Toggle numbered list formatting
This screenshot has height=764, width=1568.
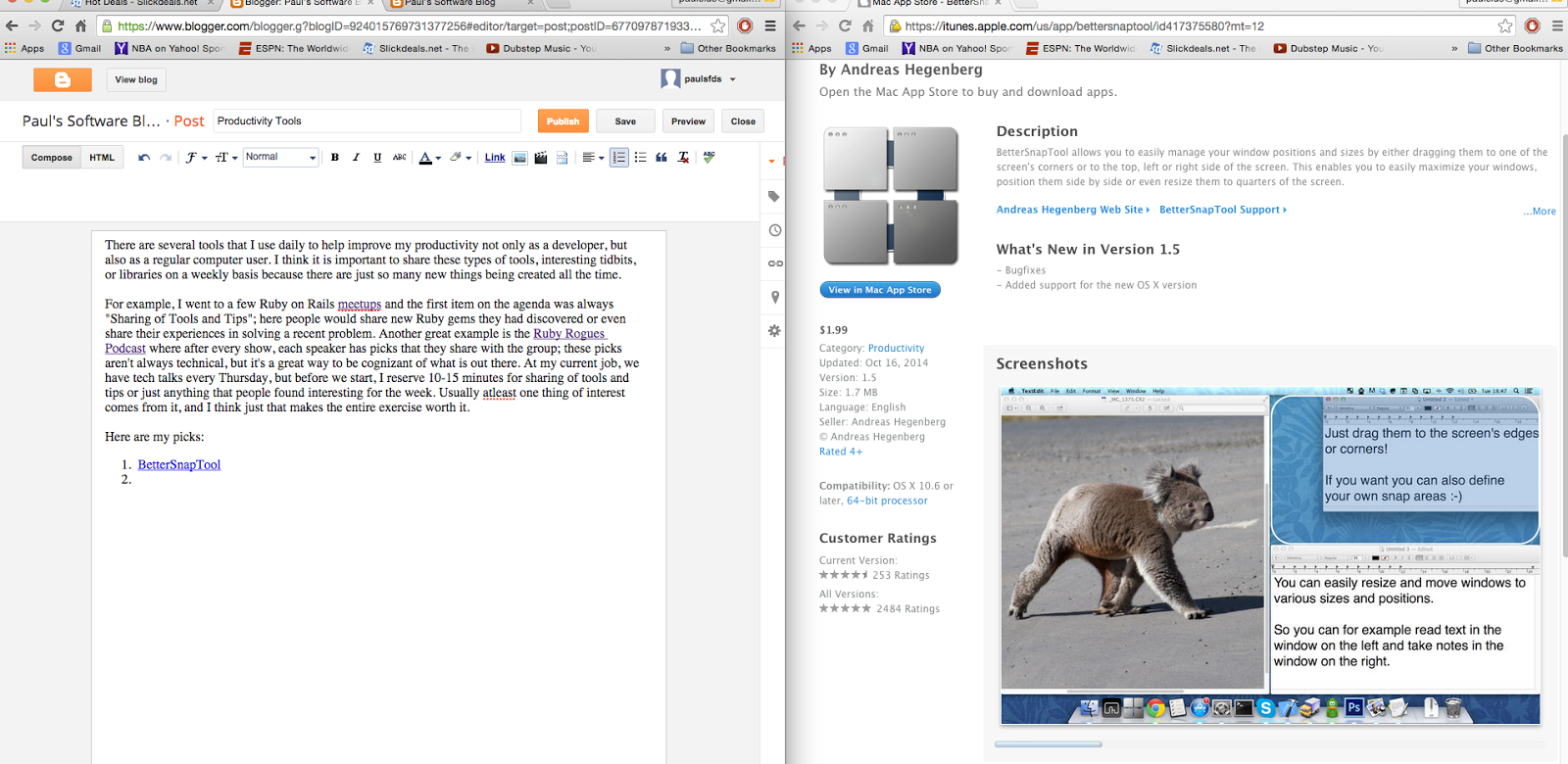[x=618, y=157]
